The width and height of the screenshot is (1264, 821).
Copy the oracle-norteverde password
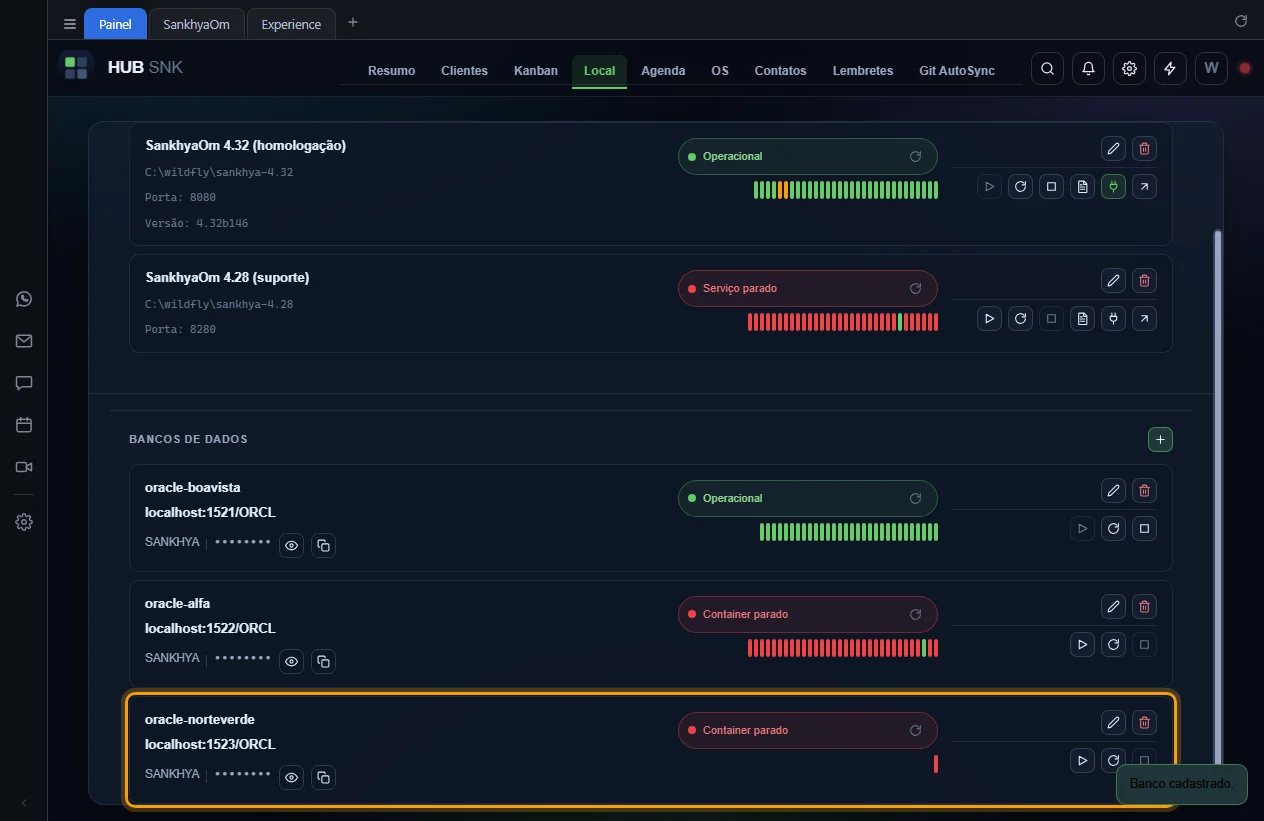(323, 777)
